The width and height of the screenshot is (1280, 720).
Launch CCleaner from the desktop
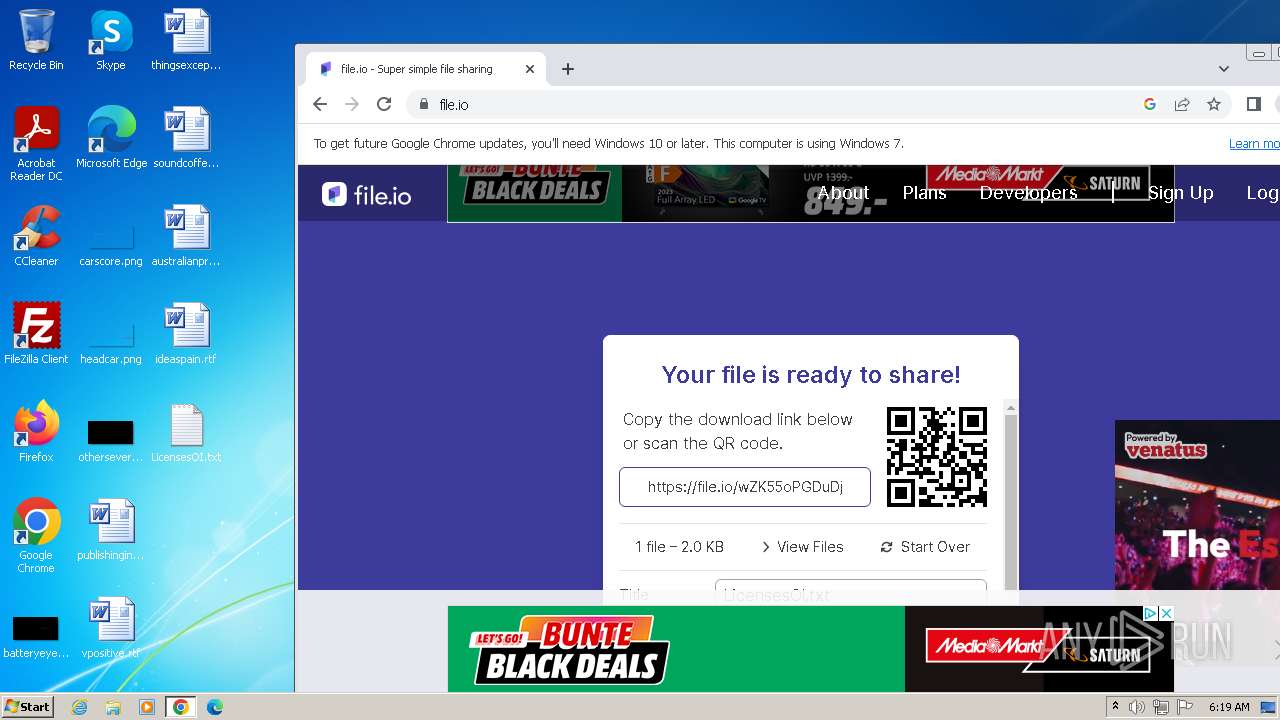click(36, 236)
